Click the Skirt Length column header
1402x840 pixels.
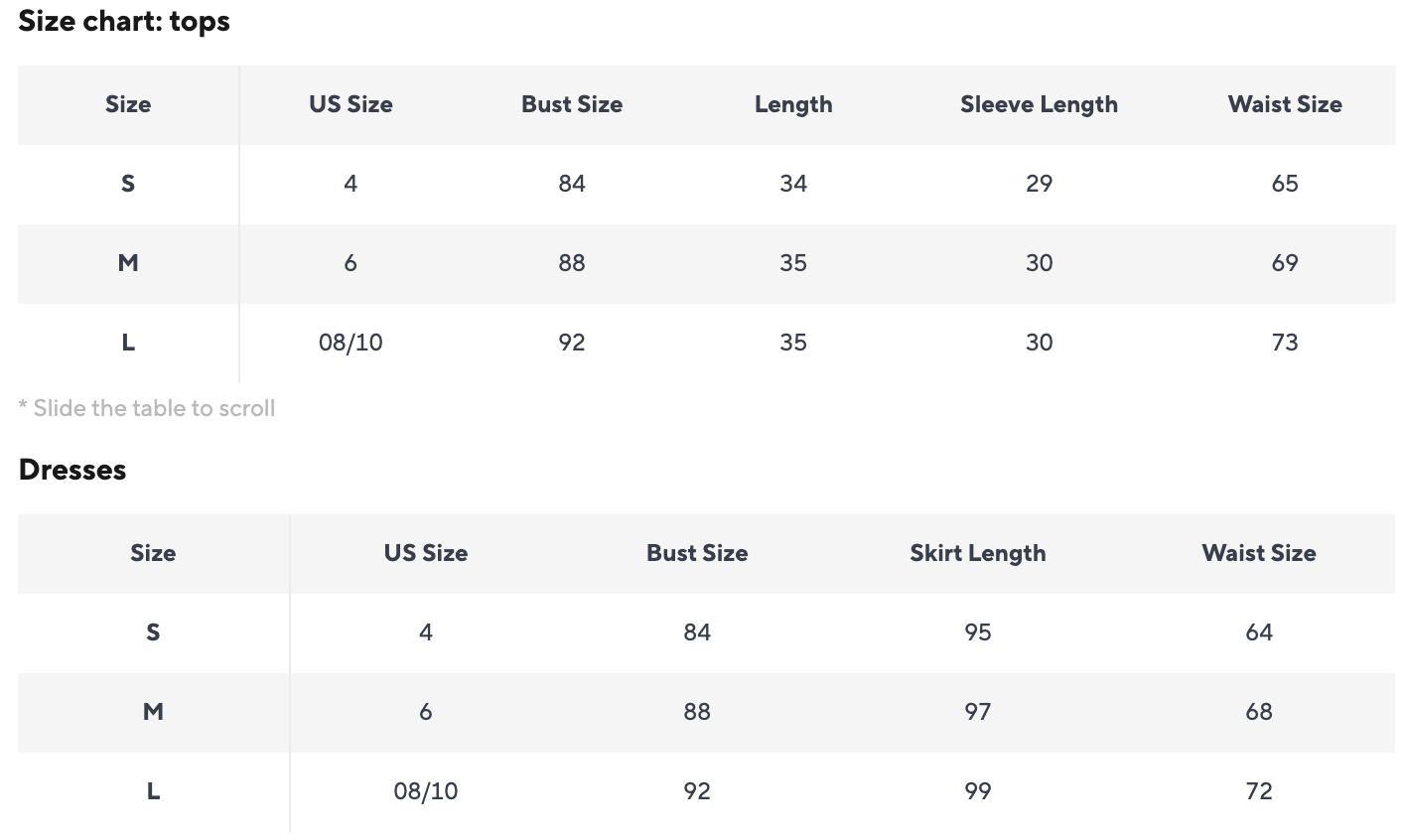[x=977, y=553]
